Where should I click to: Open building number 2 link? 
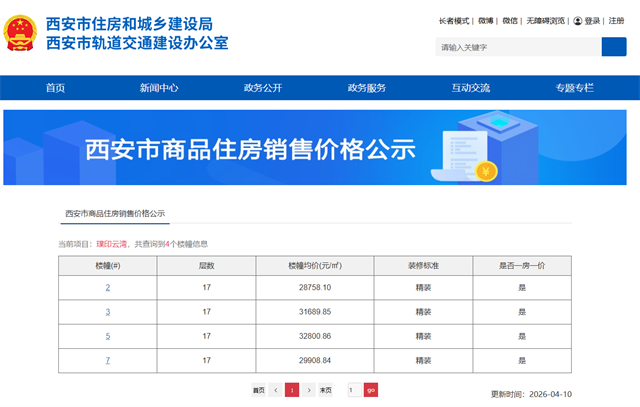[x=108, y=288]
